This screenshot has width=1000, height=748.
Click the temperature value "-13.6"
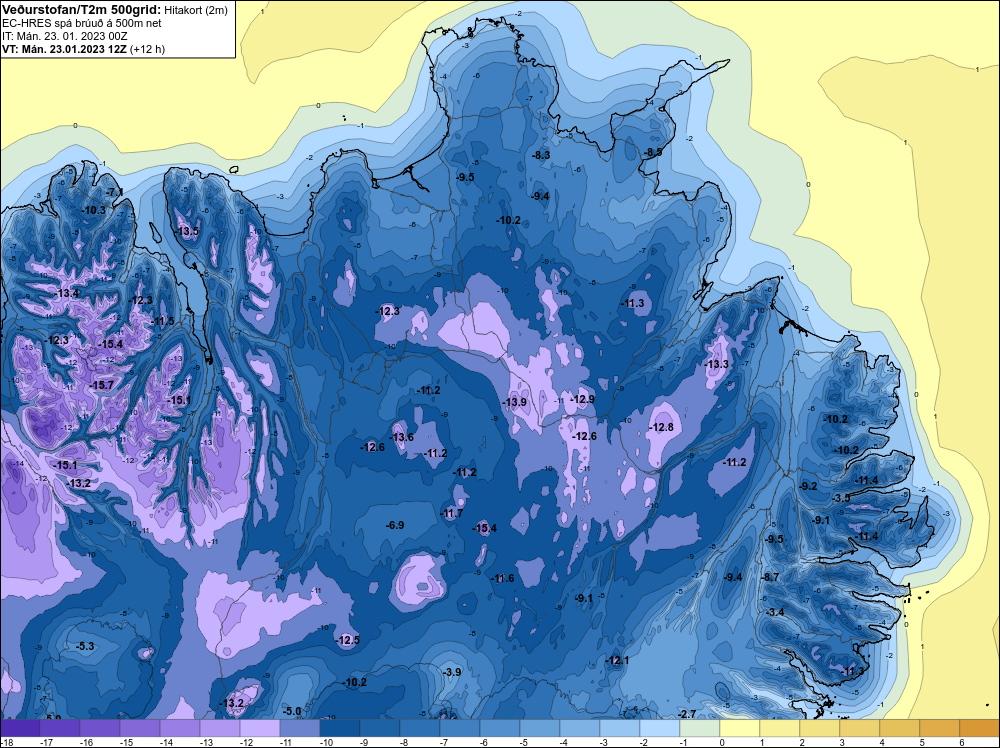[402, 437]
